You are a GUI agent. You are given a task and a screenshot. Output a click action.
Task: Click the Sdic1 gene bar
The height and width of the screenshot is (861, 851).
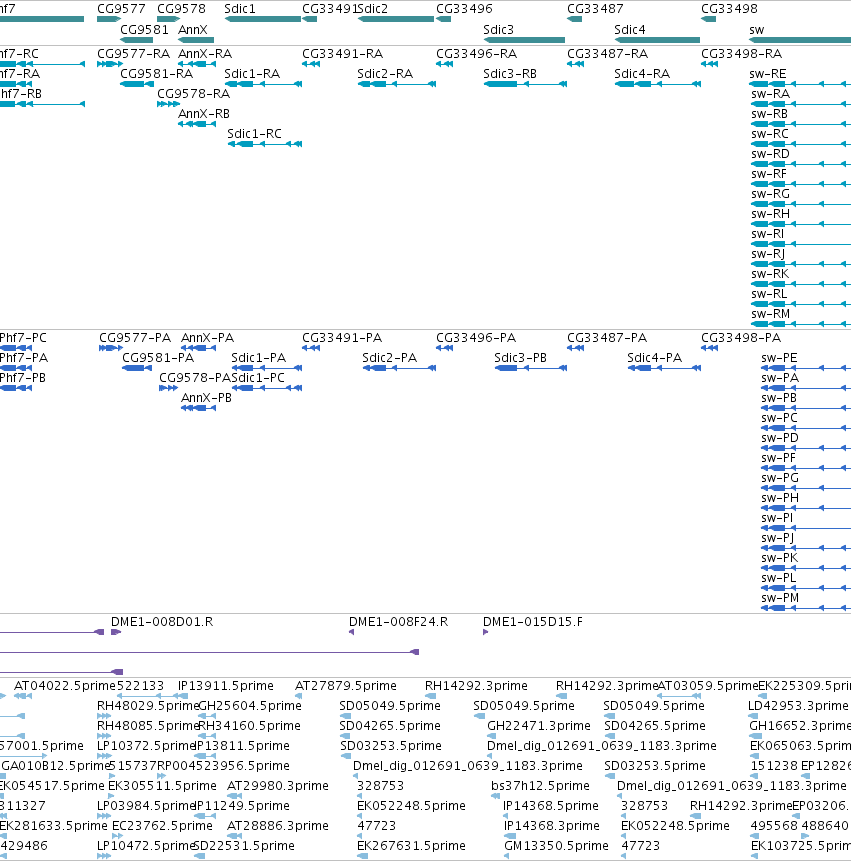[263, 19]
